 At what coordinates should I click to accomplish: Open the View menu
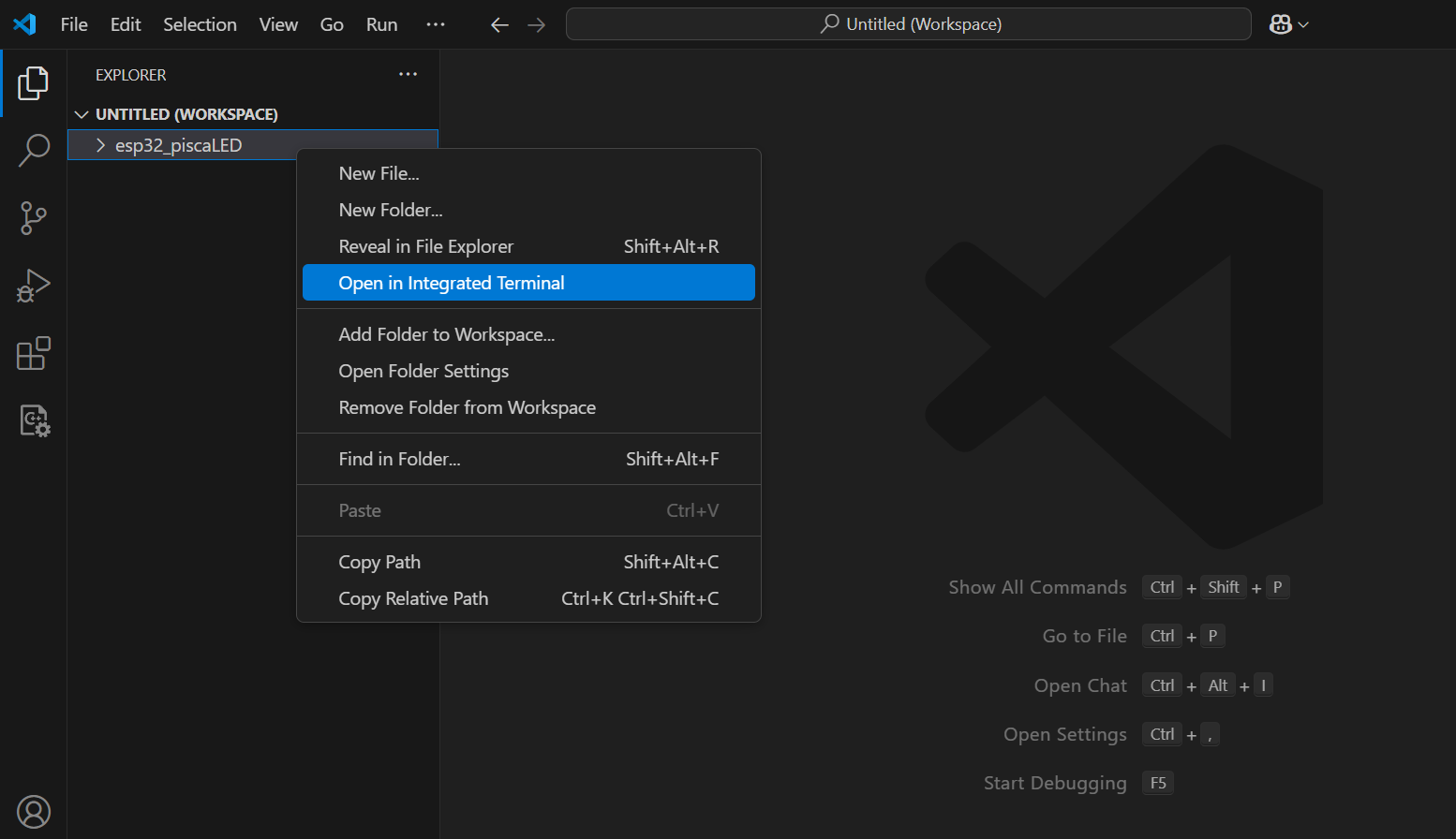coord(278,24)
